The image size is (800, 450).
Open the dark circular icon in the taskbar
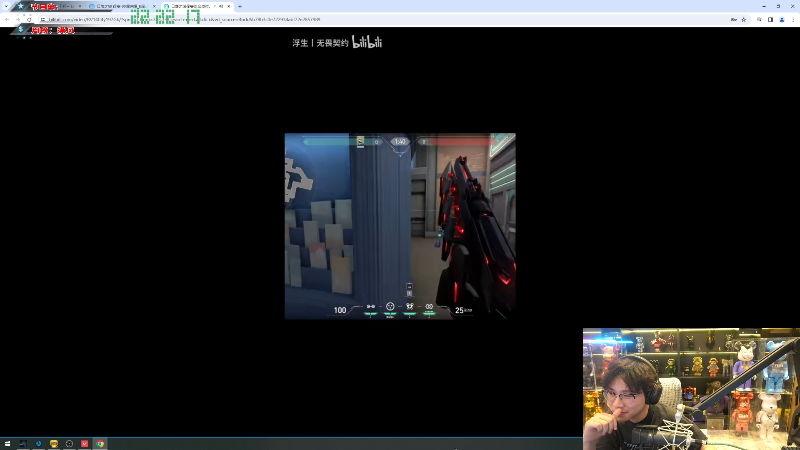tap(69, 444)
